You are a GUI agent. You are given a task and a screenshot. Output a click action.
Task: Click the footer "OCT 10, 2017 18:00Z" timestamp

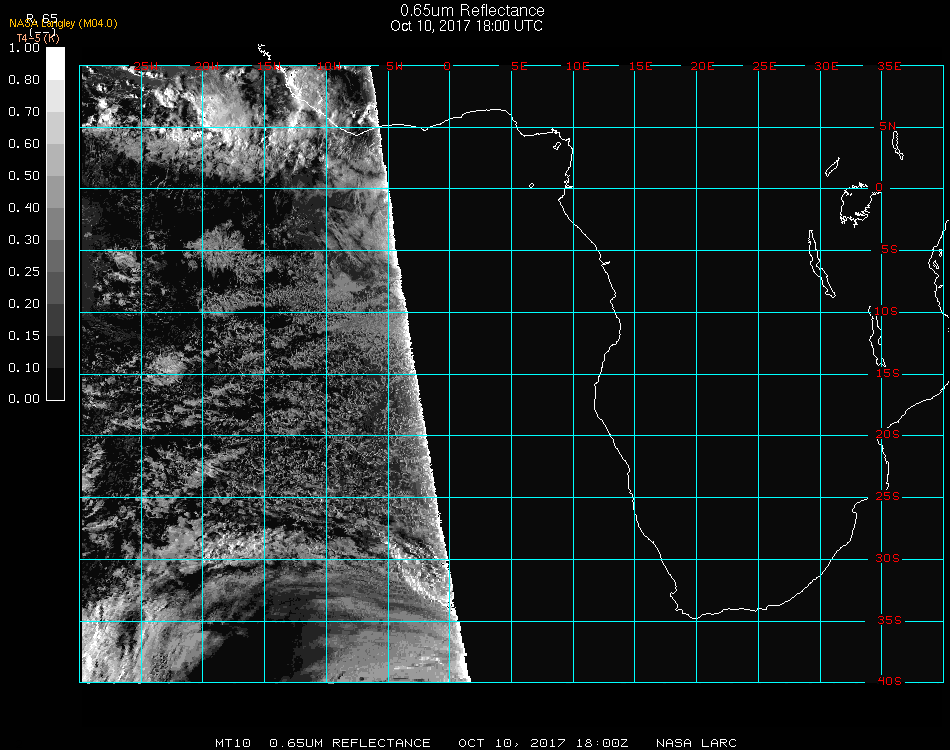(543, 743)
